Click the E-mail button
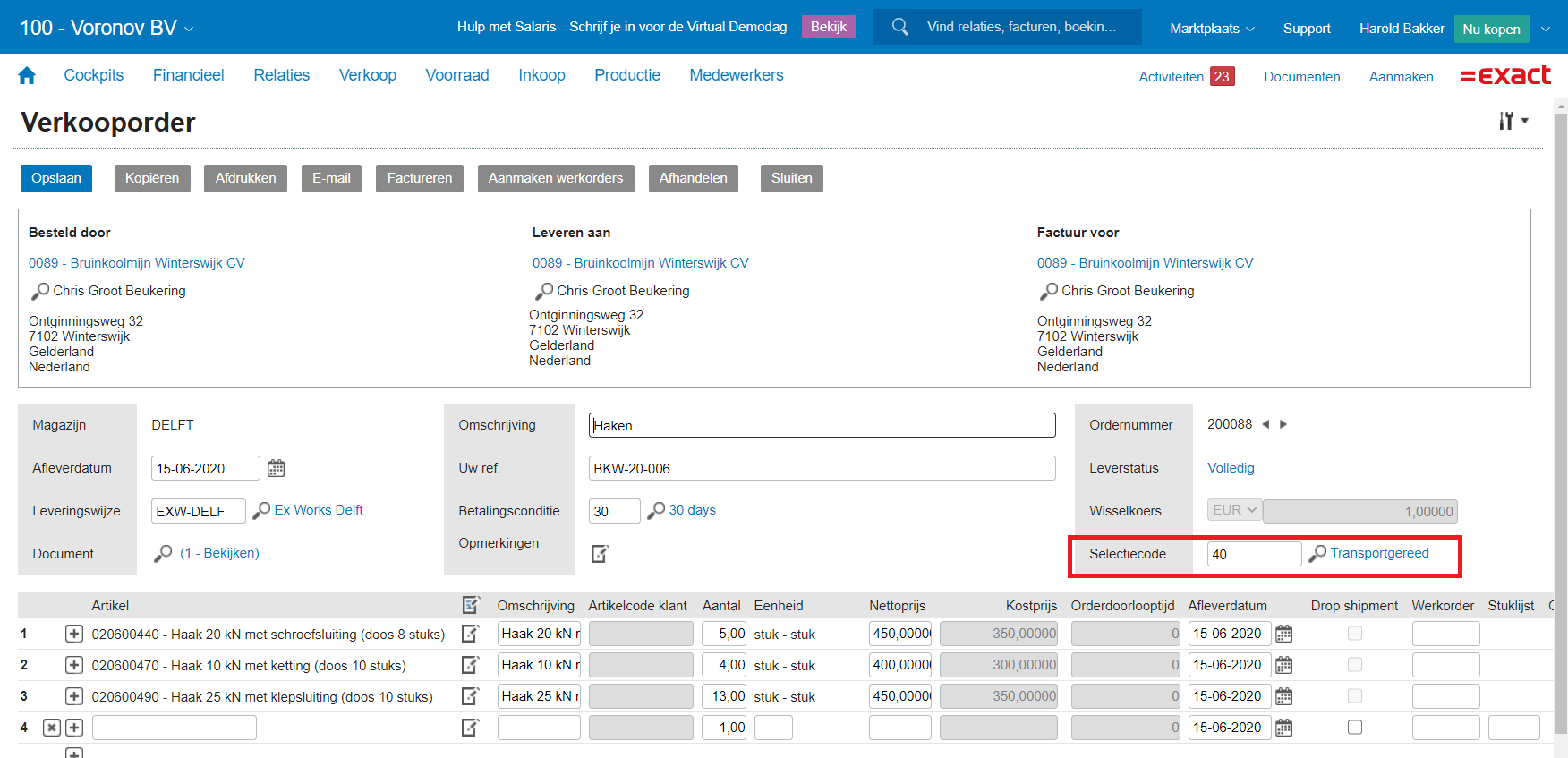Screen dimensions: 1568x758 [331, 178]
